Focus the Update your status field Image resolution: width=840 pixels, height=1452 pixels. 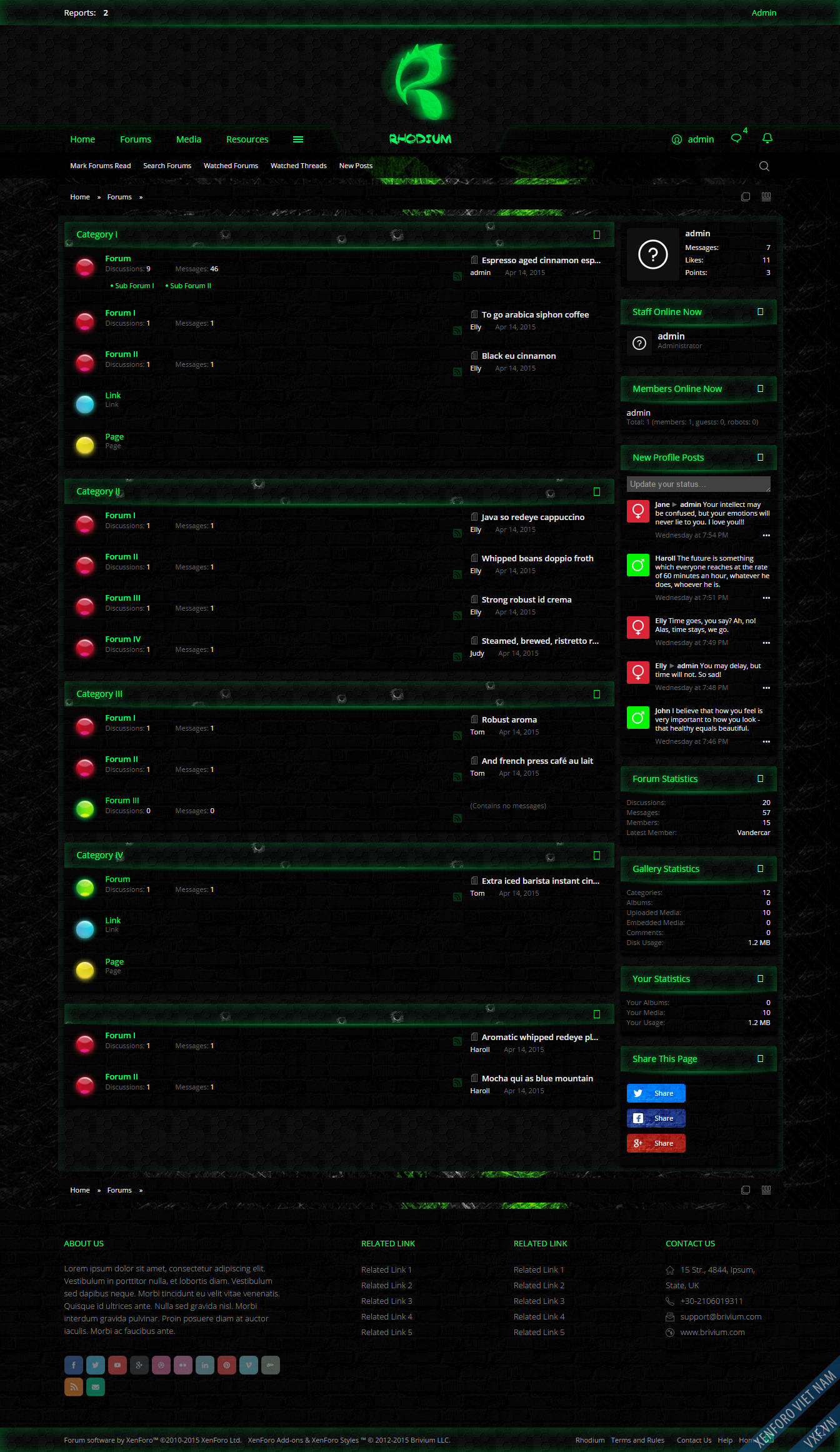coord(699,484)
